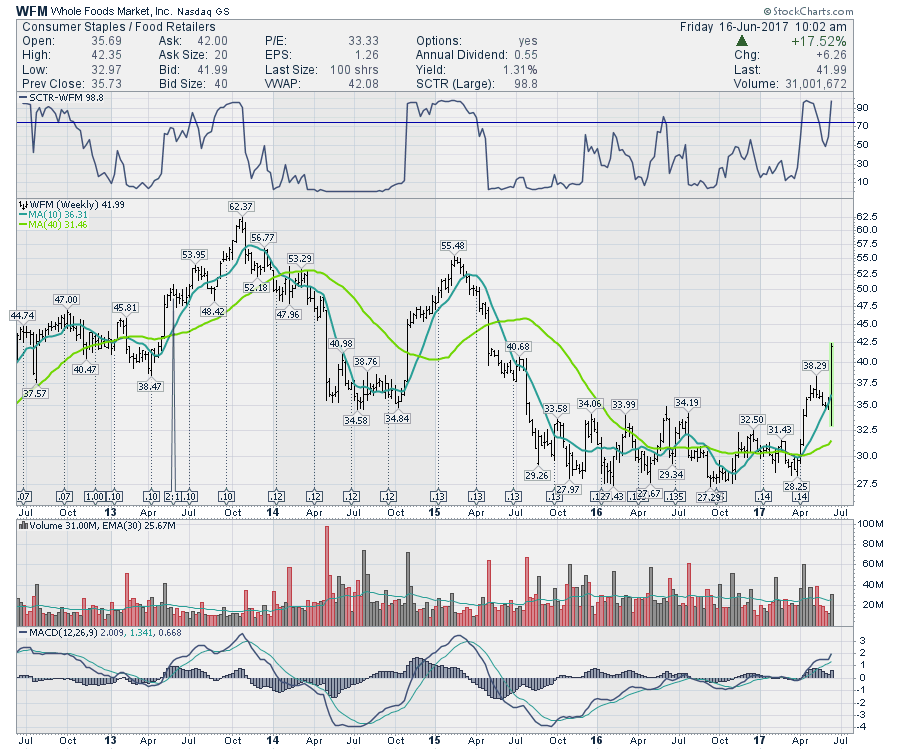900x750 pixels.
Task: Select the green up-arrow change indicator
Action: [x=742, y=41]
